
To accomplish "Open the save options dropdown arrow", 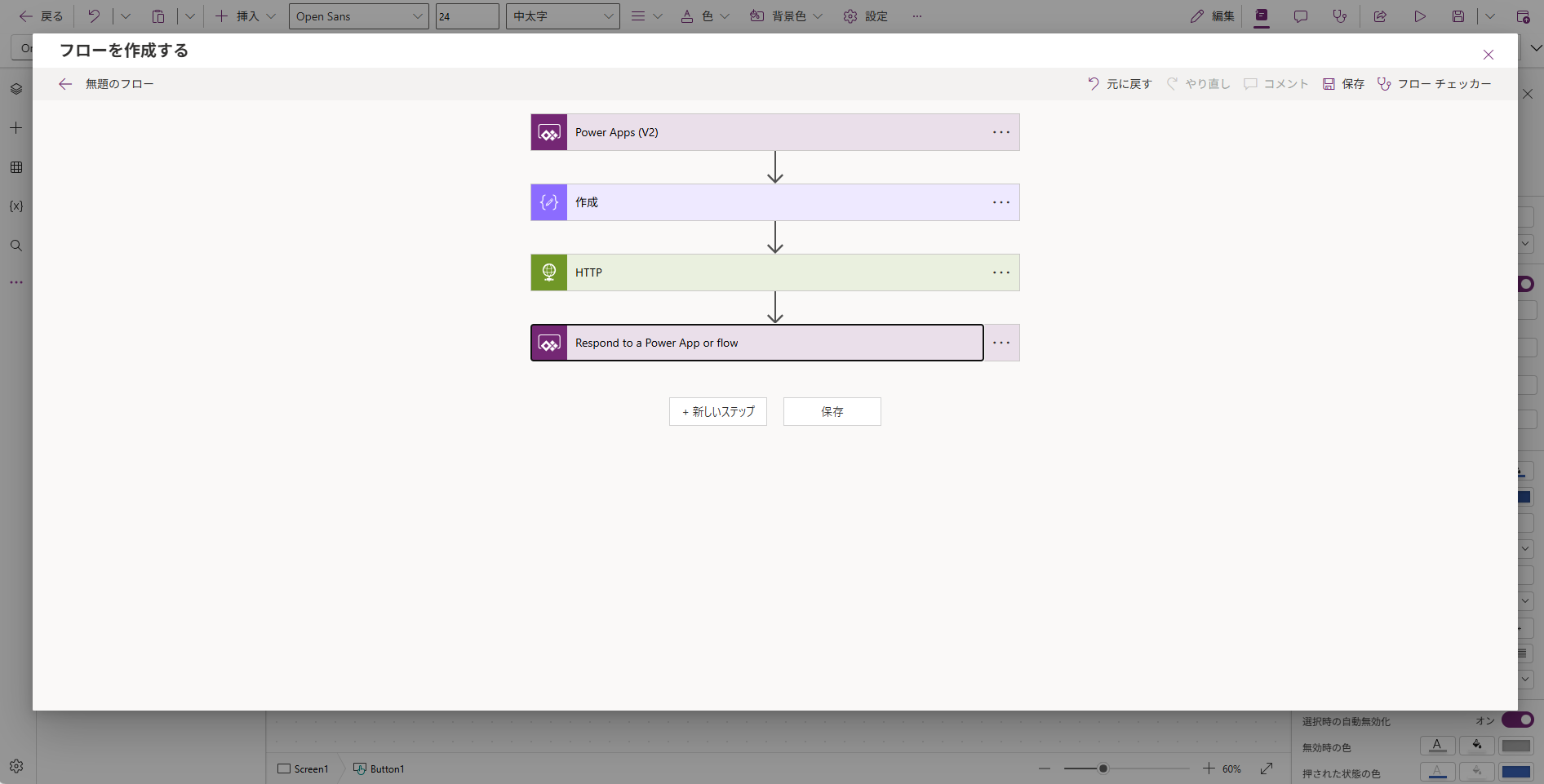I will [x=1490, y=16].
